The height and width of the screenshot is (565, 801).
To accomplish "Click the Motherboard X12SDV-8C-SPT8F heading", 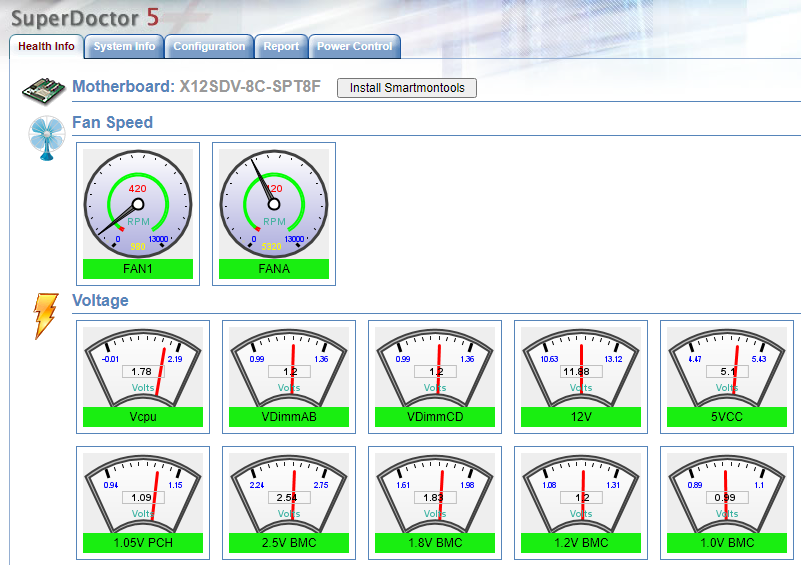I will coord(196,86).
